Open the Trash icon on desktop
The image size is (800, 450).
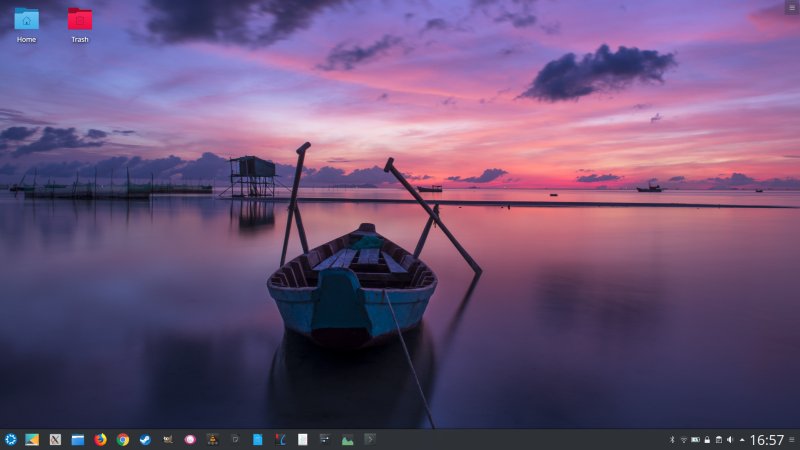tap(80, 26)
